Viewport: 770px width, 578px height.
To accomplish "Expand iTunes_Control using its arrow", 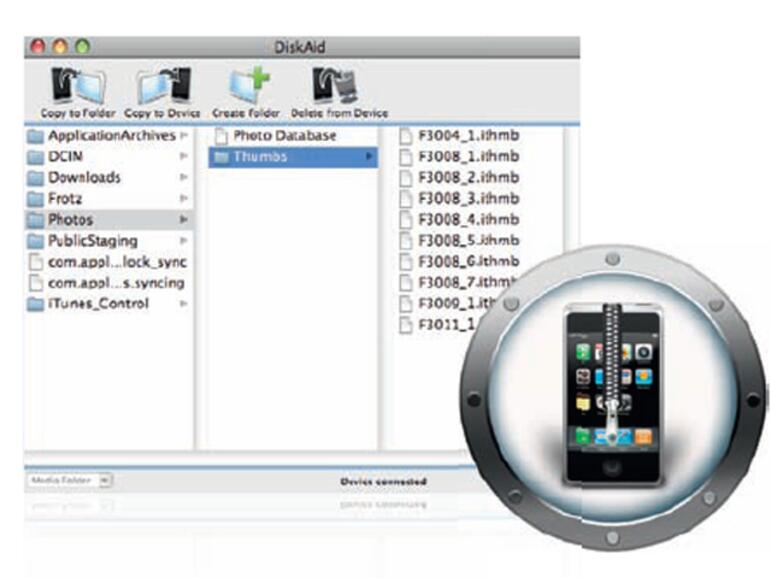I will pos(184,303).
